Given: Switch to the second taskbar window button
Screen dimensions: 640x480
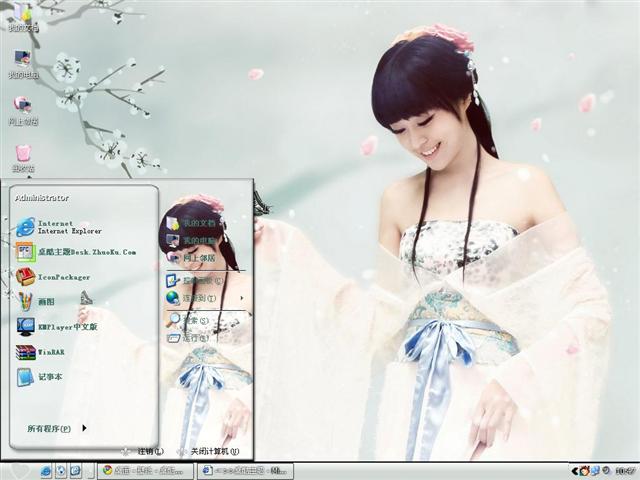Looking at the screenshot, I should click(x=245, y=471).
